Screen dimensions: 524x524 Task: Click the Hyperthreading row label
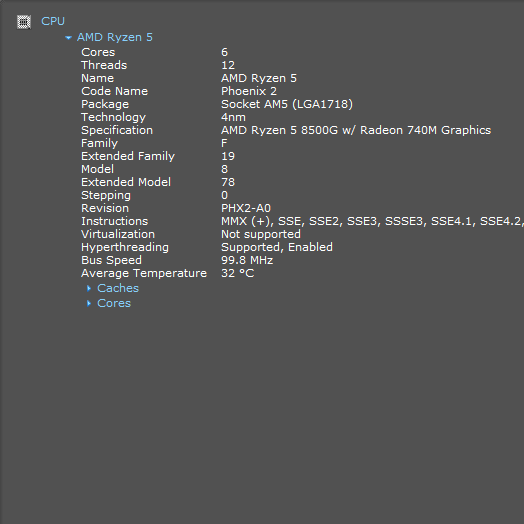125,247
